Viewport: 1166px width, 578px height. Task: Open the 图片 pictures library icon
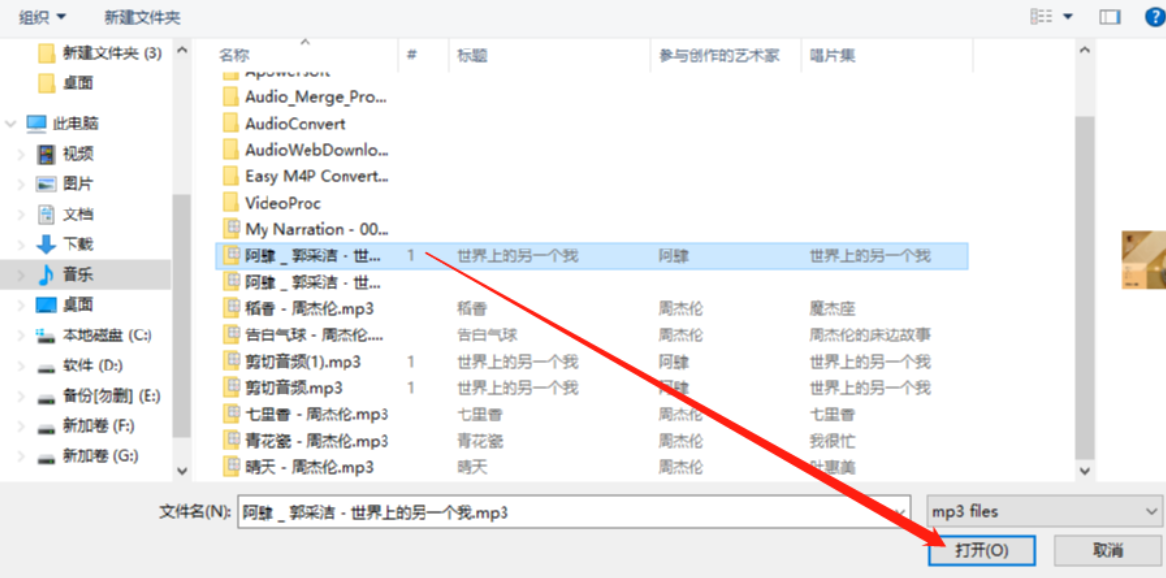47,184
